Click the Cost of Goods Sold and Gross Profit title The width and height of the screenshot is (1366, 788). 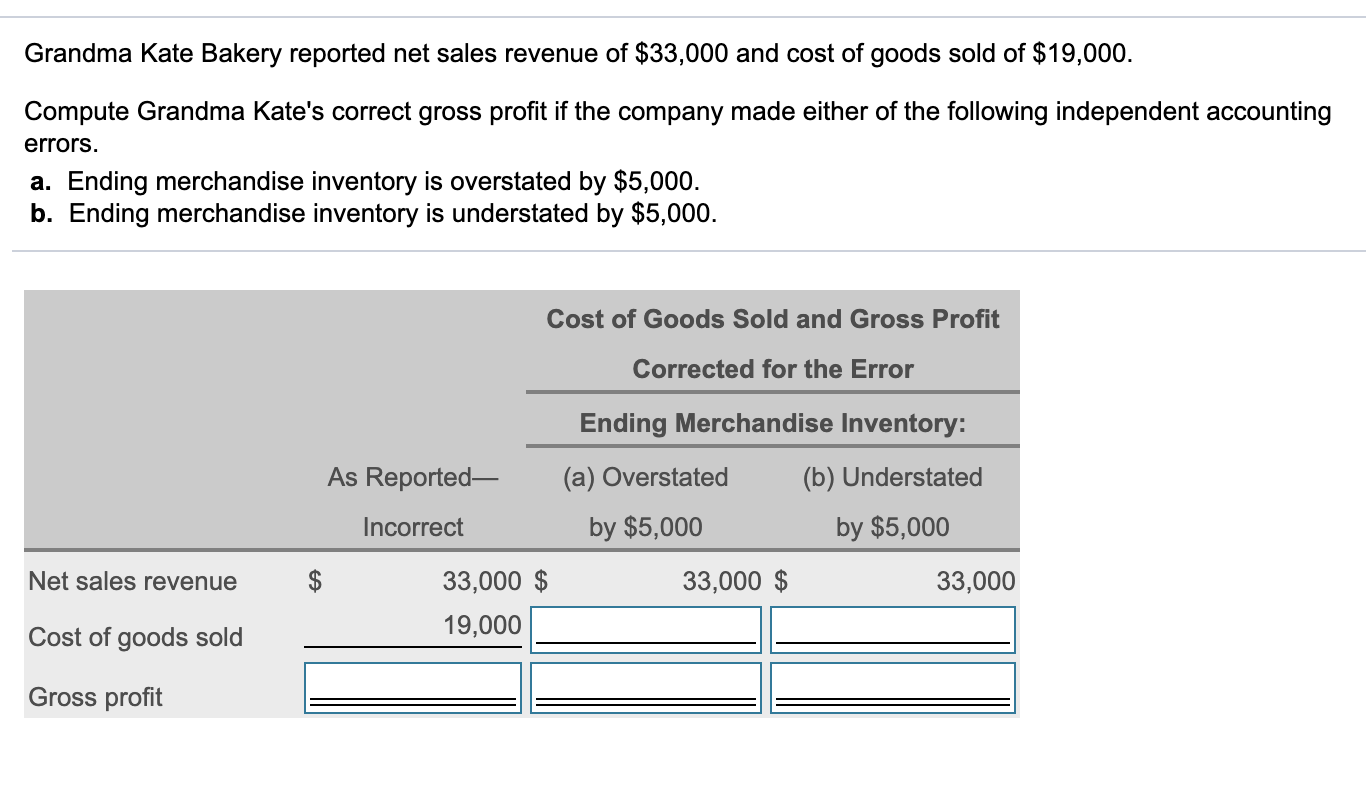pos(772,319)
